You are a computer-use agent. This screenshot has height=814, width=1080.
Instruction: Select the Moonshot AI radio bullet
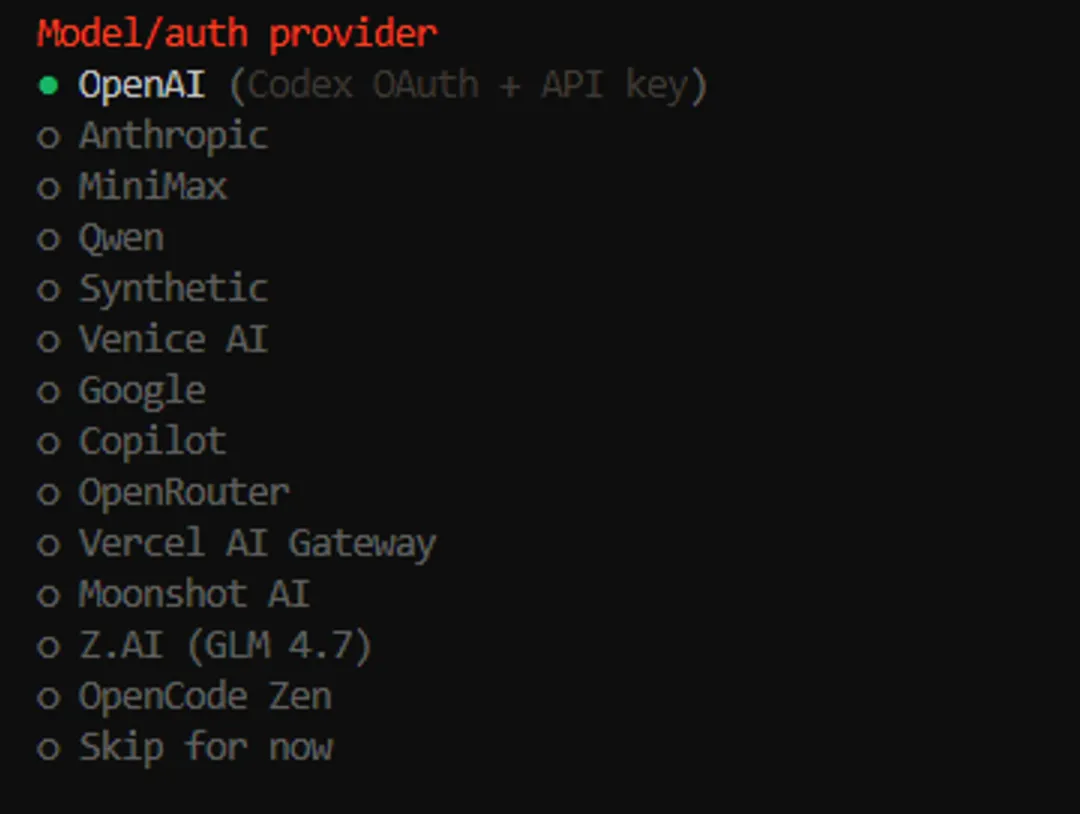pos(48,595)
